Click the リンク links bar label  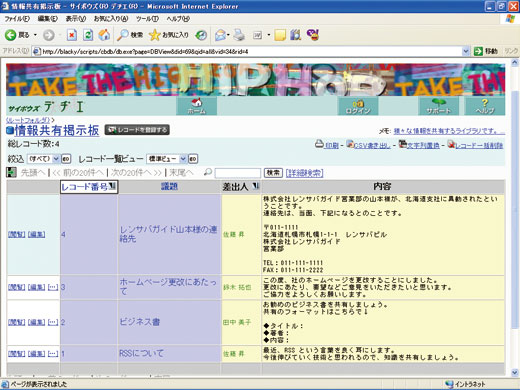511,51
